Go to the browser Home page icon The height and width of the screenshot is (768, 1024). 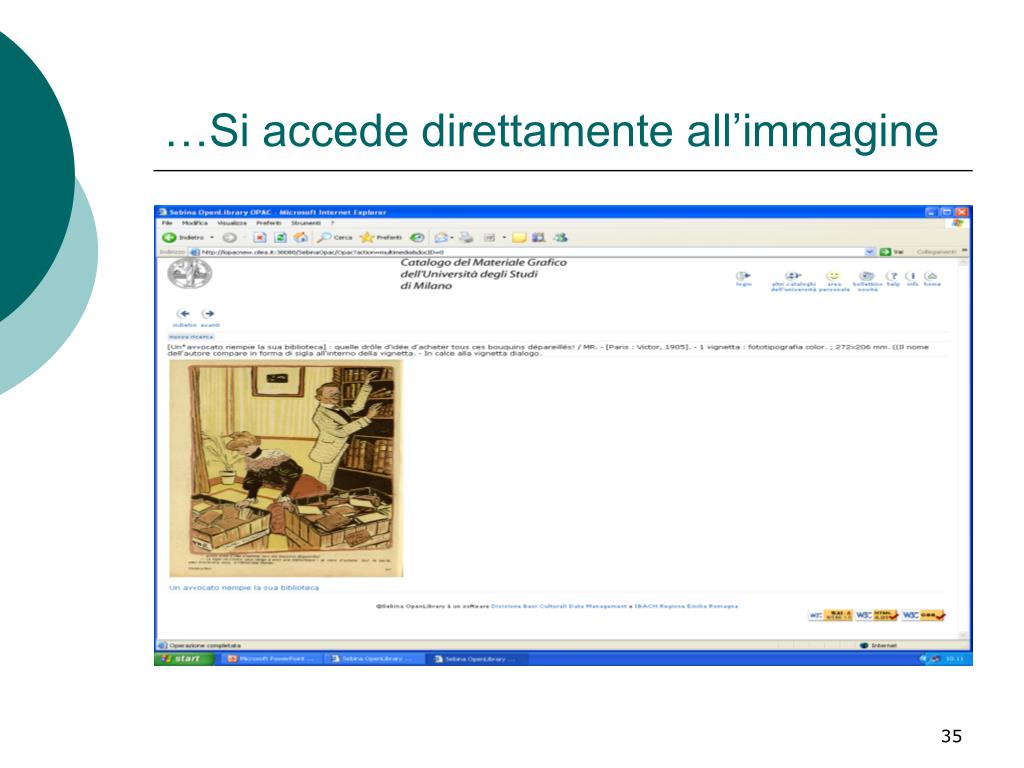[x=300, y=238]
